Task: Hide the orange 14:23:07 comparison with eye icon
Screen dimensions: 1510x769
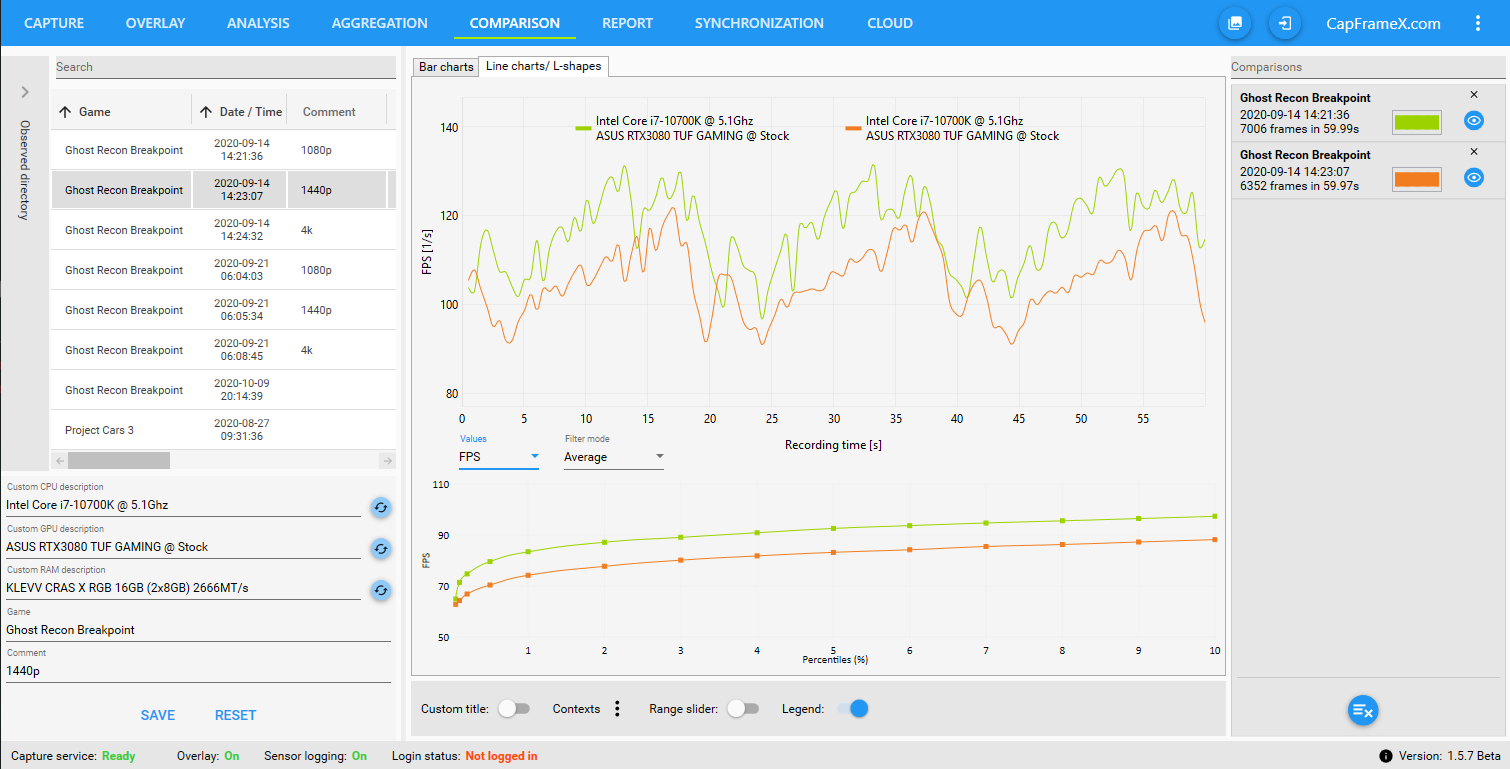Action: (1473, 178)
